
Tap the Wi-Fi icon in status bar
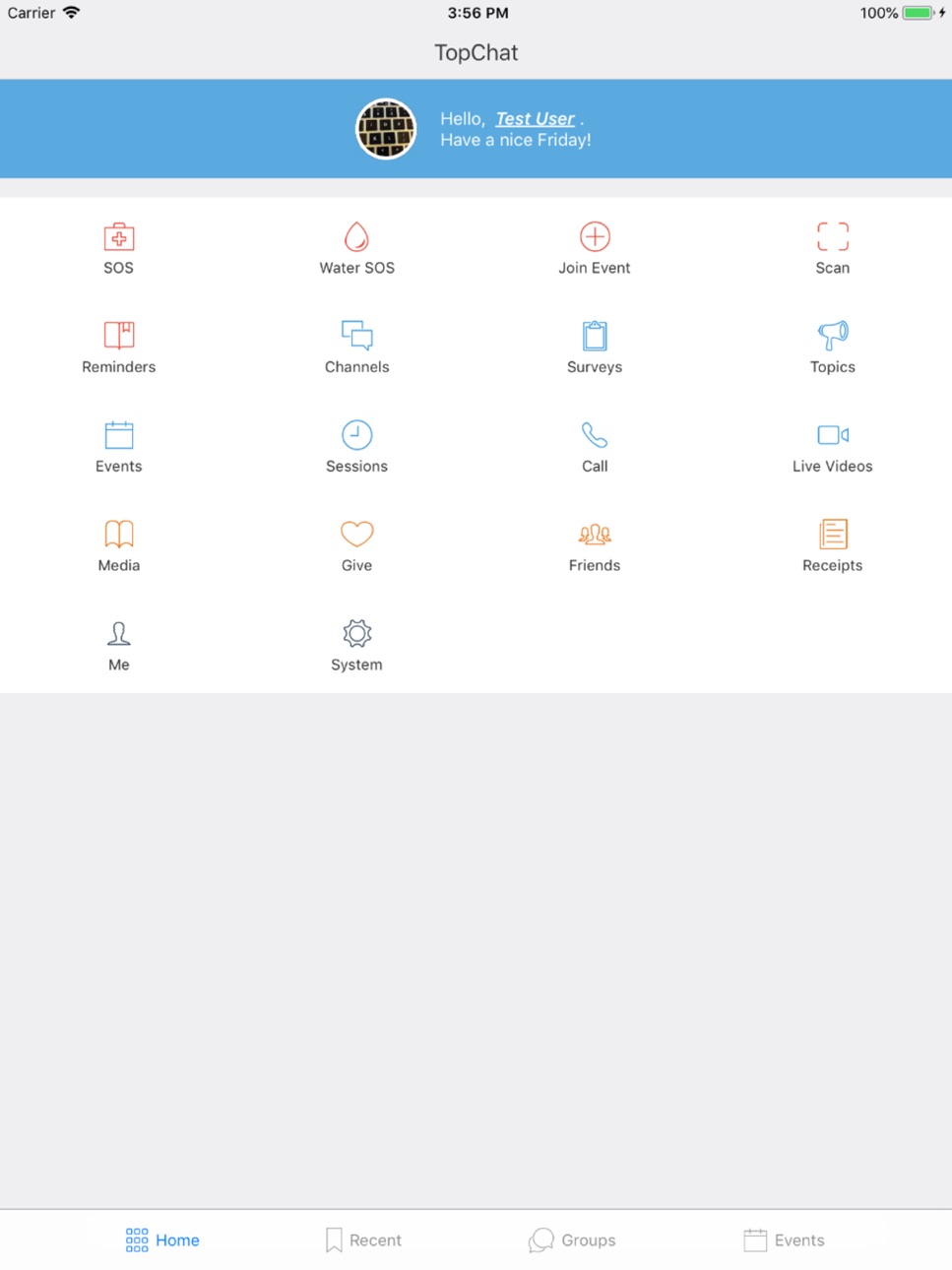[71, 13]
